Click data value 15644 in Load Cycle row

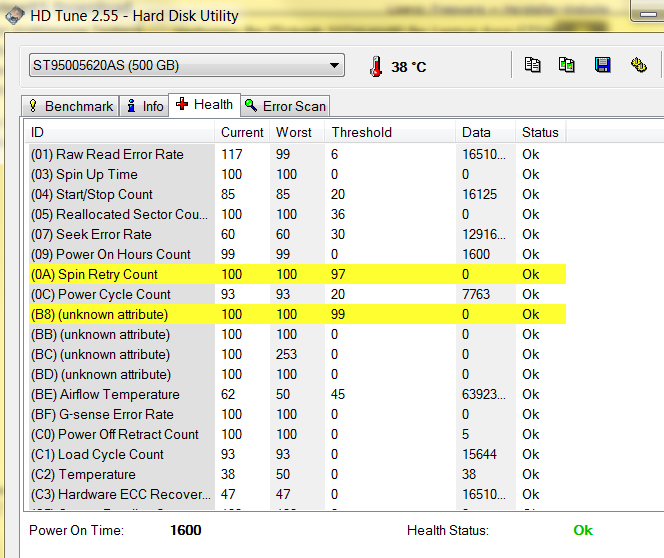(x=479, y=454)
